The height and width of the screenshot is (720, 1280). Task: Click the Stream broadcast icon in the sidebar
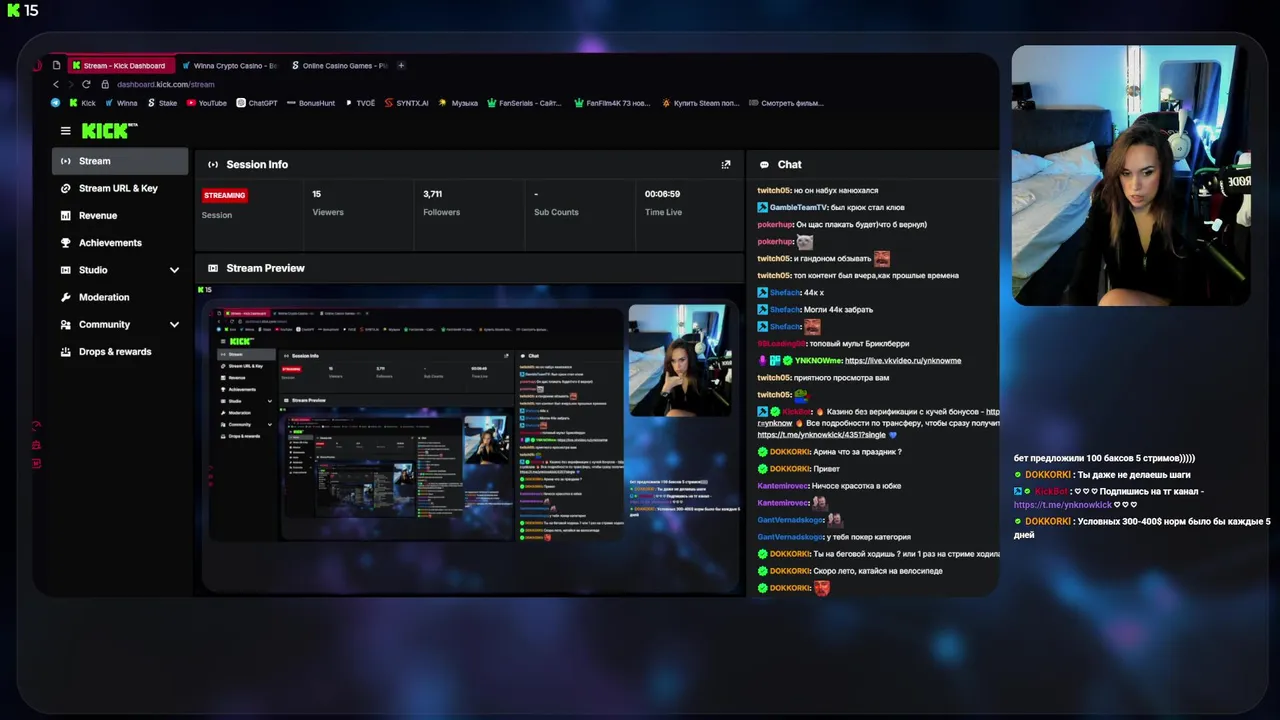click(66, 161)
